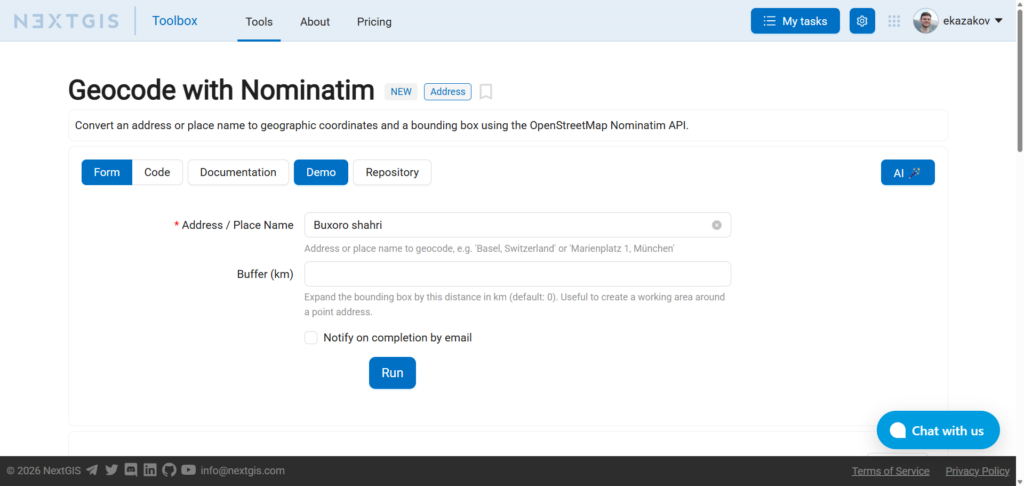Screen dimensions: 1024x486
Task: Go to the Tools menu item
Action: (259, 22)
